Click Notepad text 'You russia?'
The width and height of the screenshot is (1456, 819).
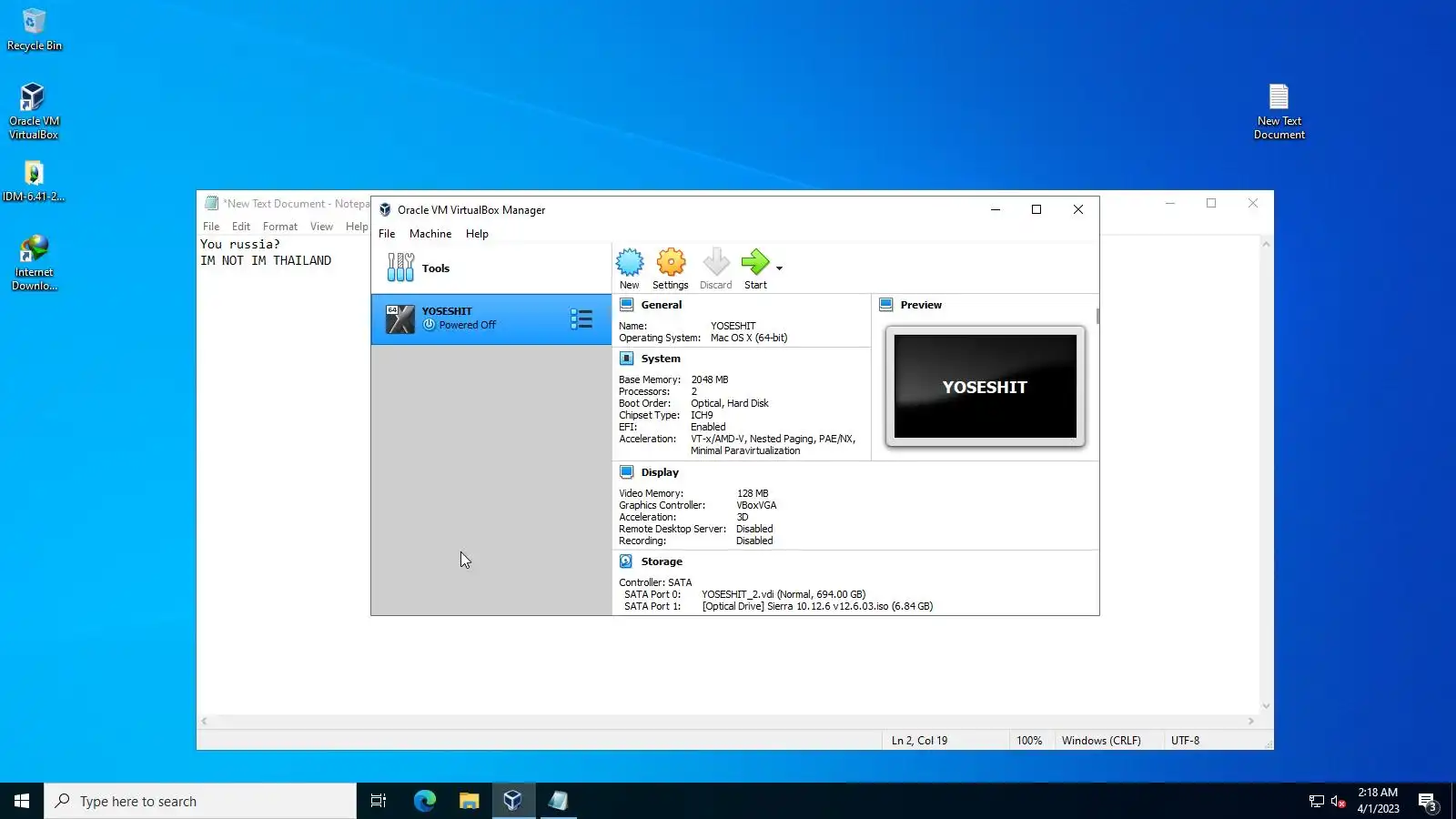[240, 244]
